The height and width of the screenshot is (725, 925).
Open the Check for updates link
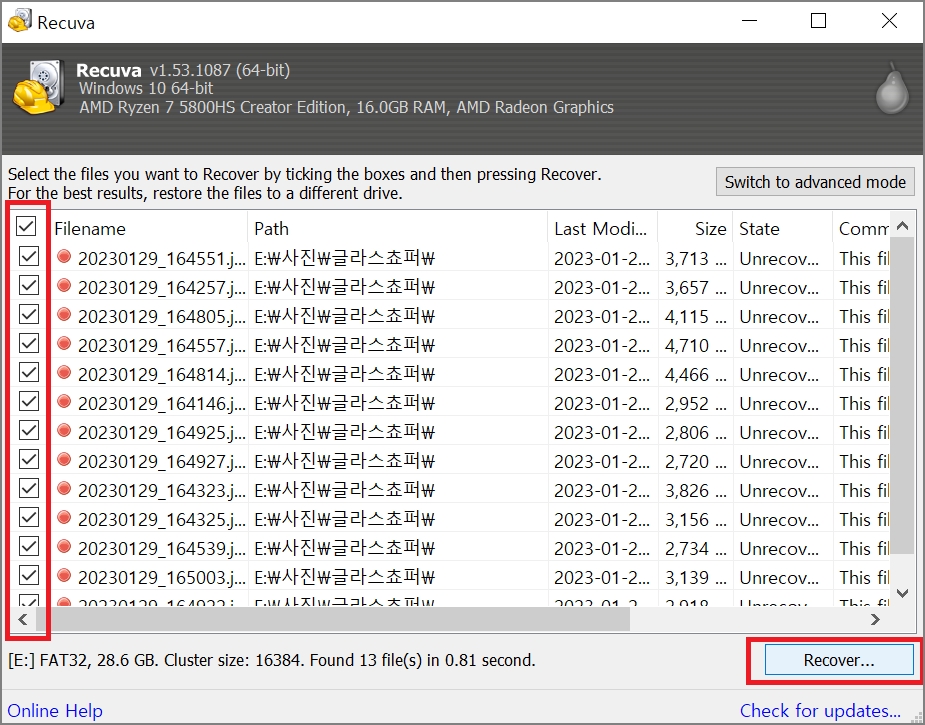[x=820, y=710]
